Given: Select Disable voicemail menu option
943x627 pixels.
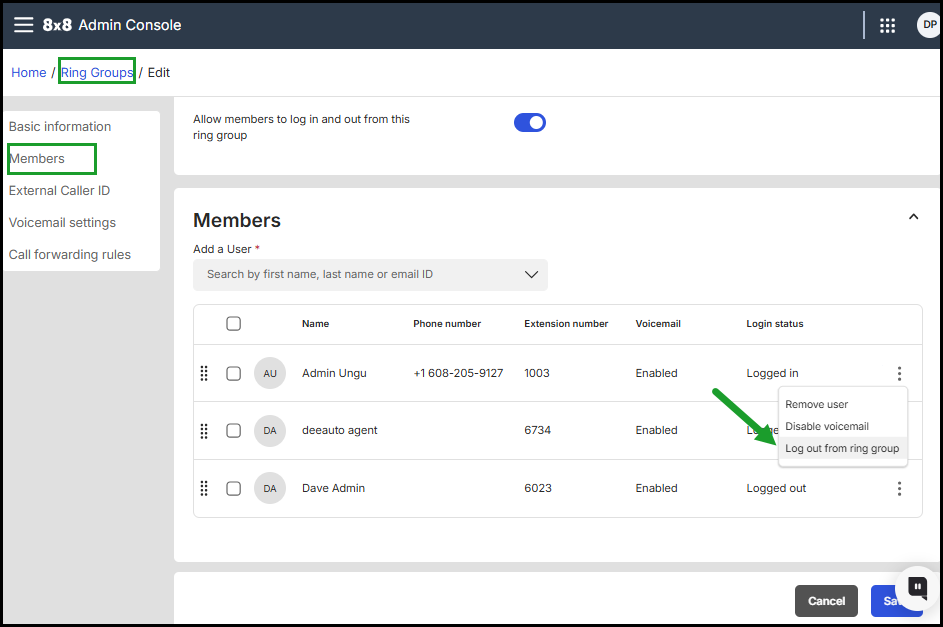Looking at the screenshot, I should point(826,426).
